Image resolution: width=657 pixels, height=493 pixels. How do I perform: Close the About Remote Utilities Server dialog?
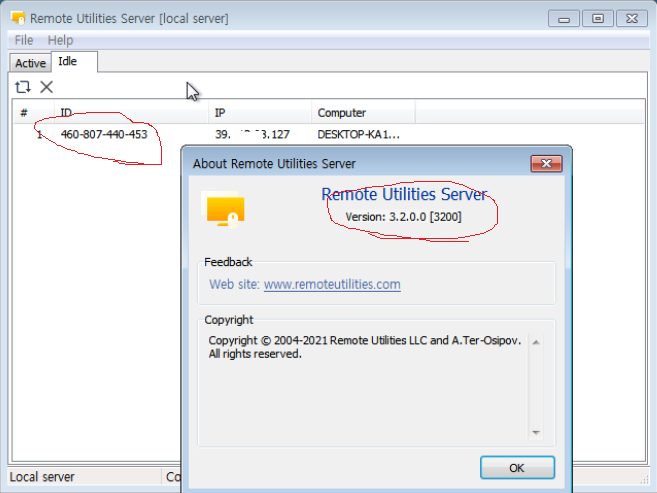coord(546,164)
